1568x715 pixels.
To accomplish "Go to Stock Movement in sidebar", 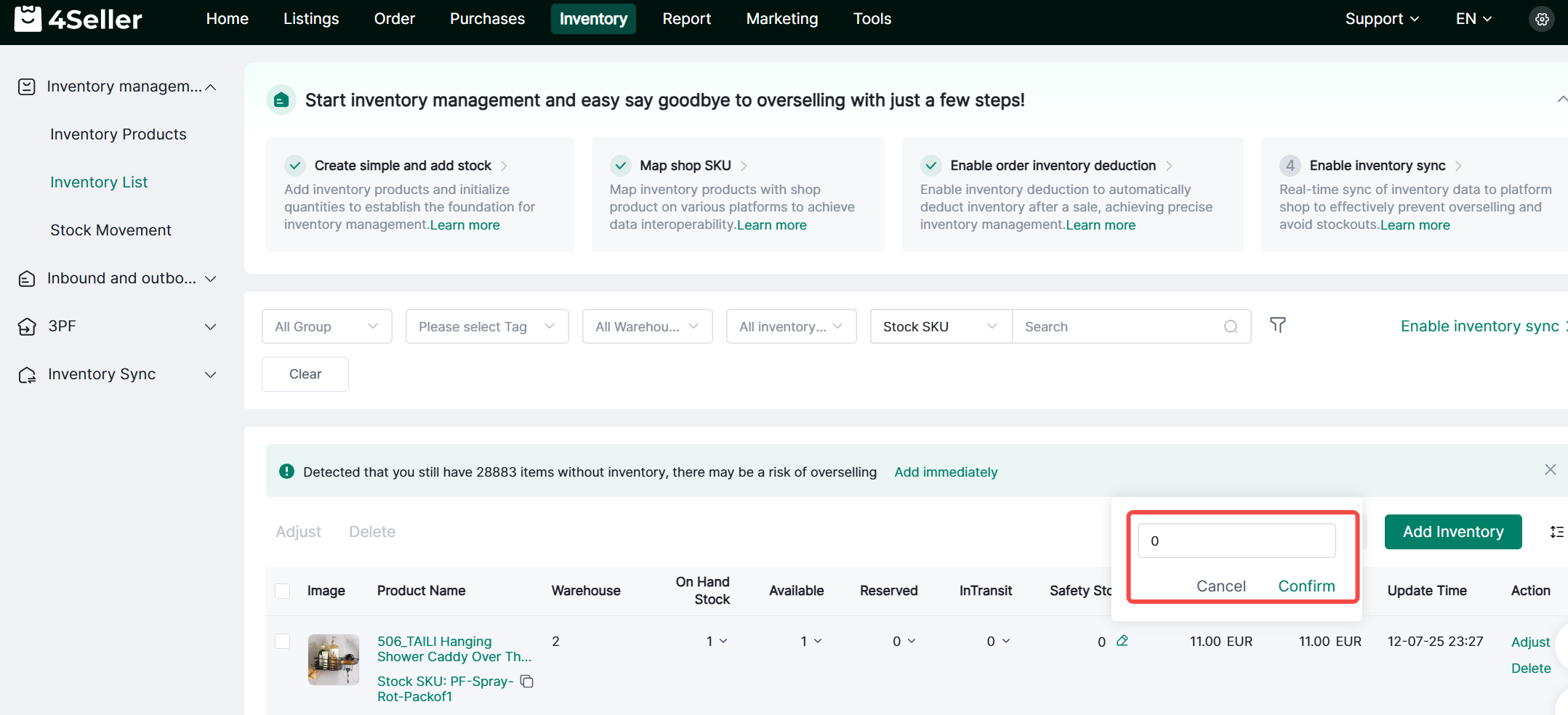I will [110, 230].
